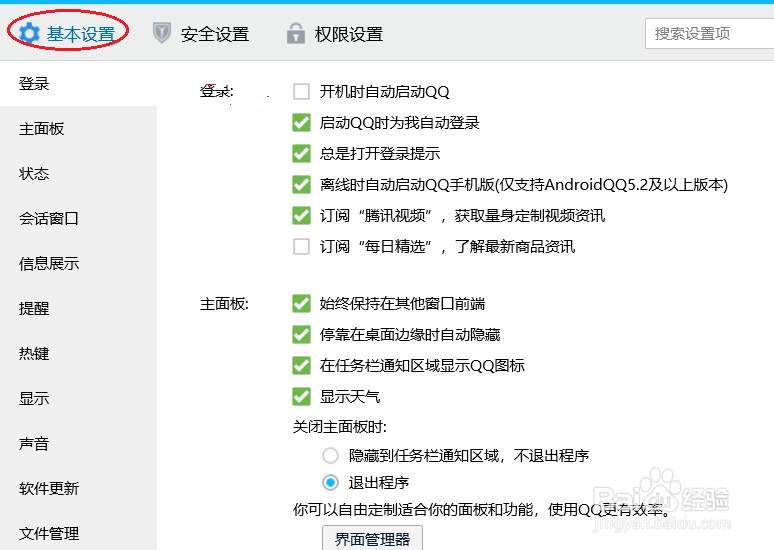Uncheck 离线时自动启动QQ手机版 option
The image size is (774, 550).
coord(301,185)
